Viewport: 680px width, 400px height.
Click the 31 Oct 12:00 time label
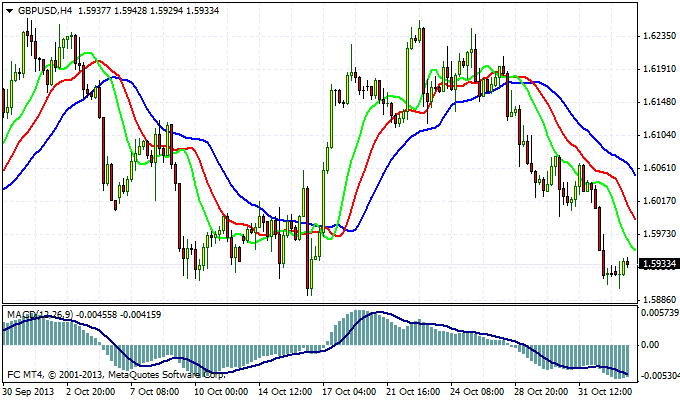[605, 392]
